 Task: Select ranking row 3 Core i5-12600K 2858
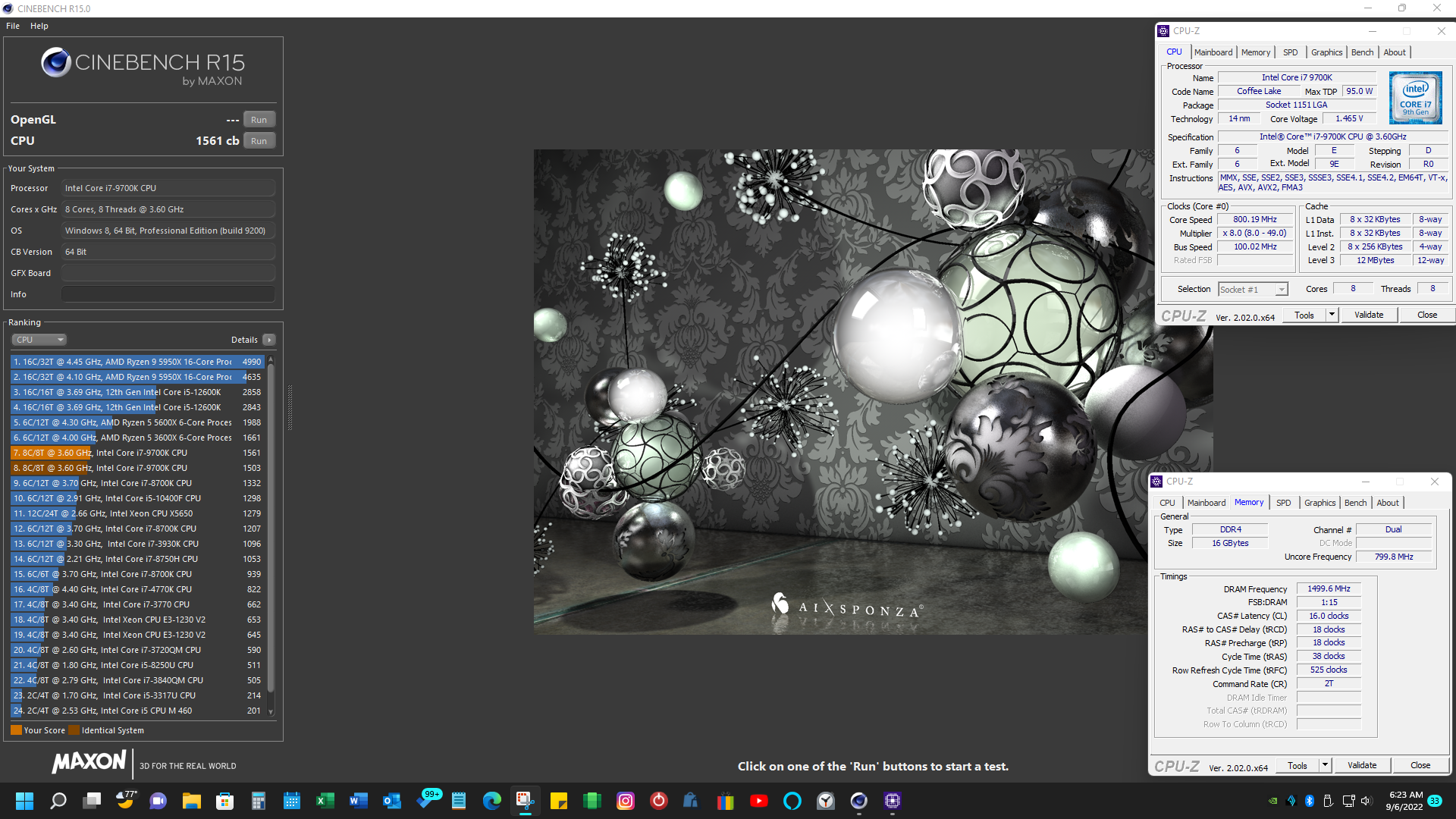(x=137, y=392)
